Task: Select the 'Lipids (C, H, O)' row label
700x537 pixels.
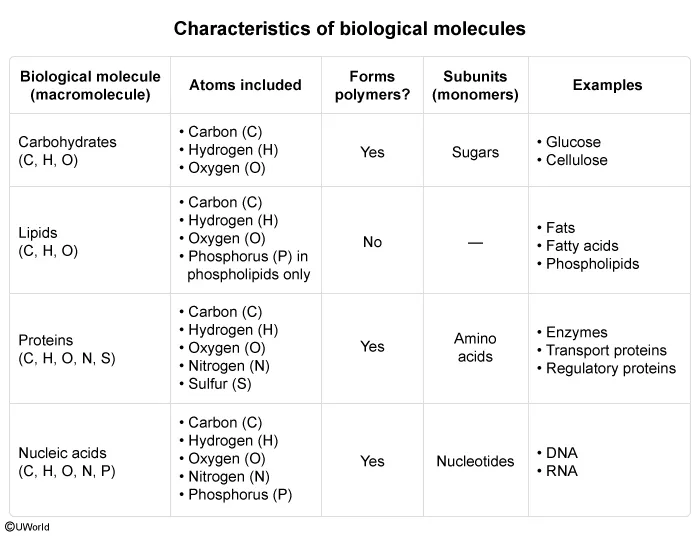Action: coord(48,242)
